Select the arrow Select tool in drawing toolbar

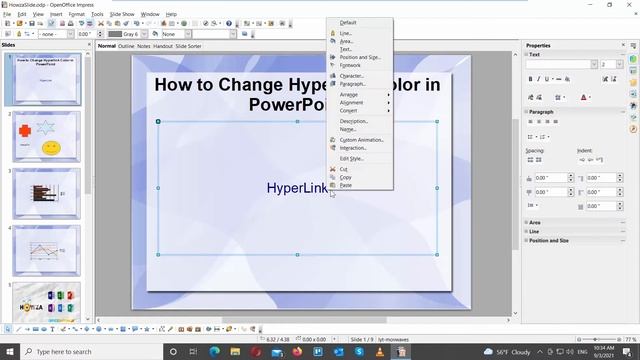pyautogui.click(x=8, y=329)
